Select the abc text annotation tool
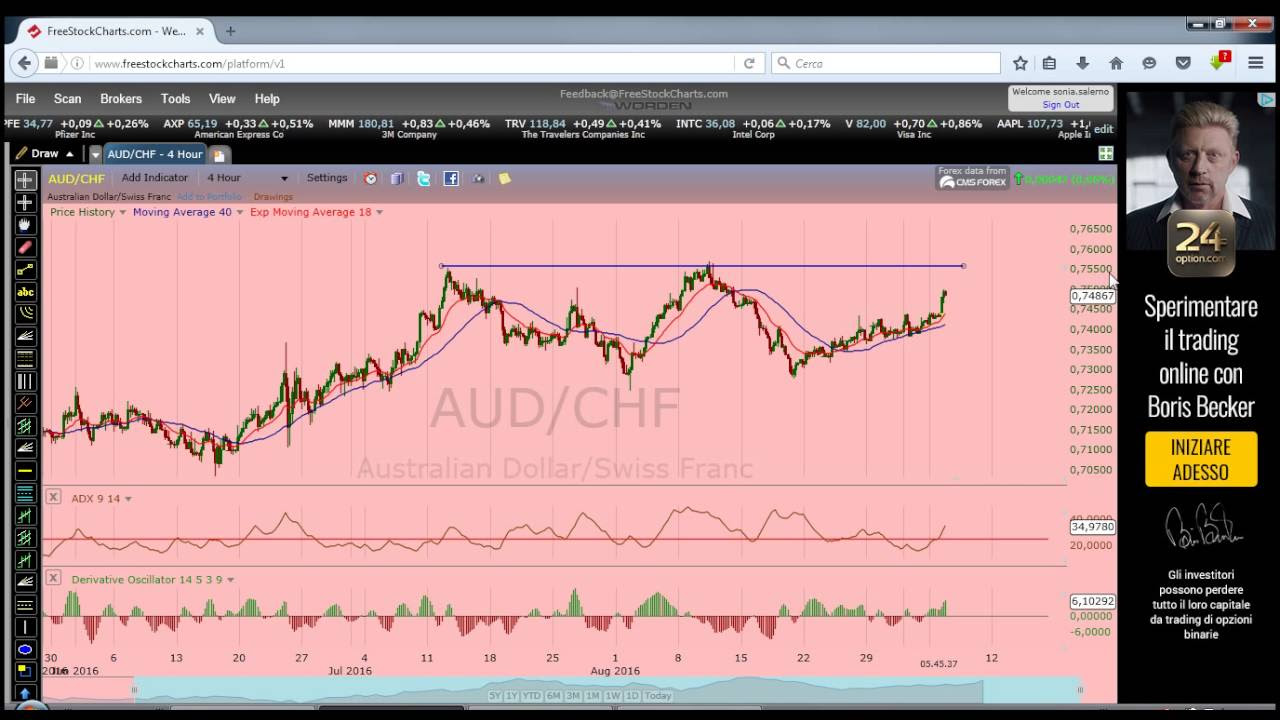Image resolution: width=1280 pixels, height=720 pixels. pos(25,292)
